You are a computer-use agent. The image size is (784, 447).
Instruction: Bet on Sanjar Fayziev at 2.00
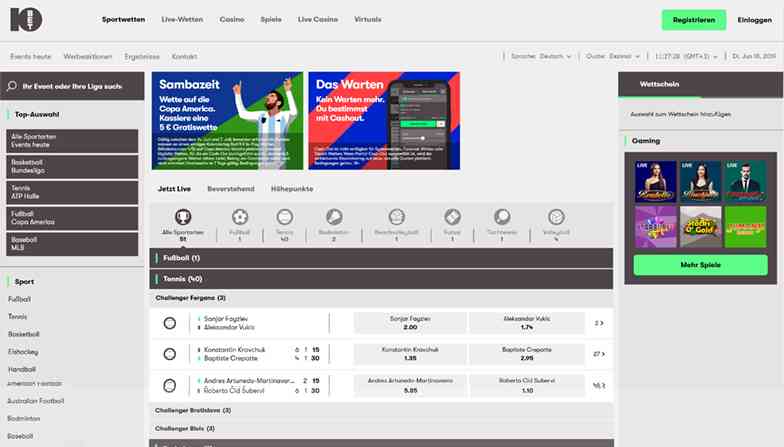[x=410, y=323]
